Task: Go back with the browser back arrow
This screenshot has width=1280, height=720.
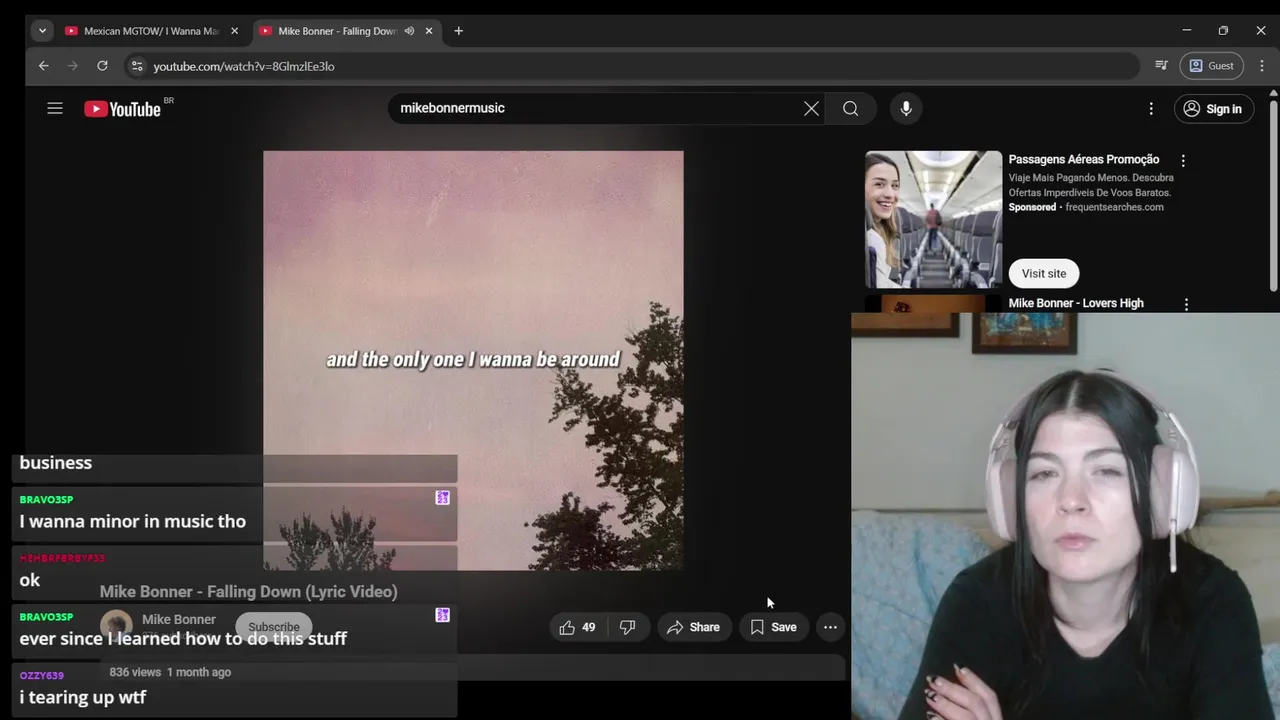Action: pos(43,66)
